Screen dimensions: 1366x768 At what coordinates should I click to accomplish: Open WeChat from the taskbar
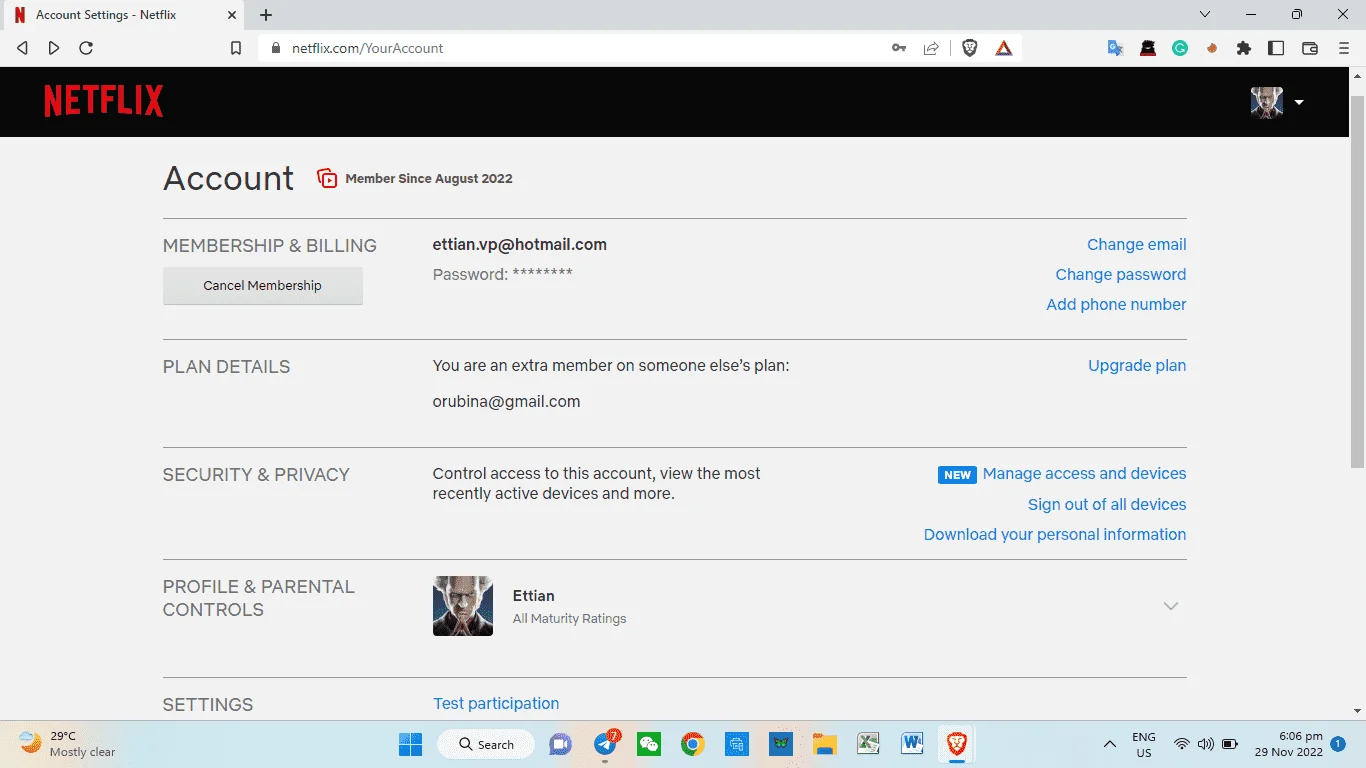pos(649,744)
